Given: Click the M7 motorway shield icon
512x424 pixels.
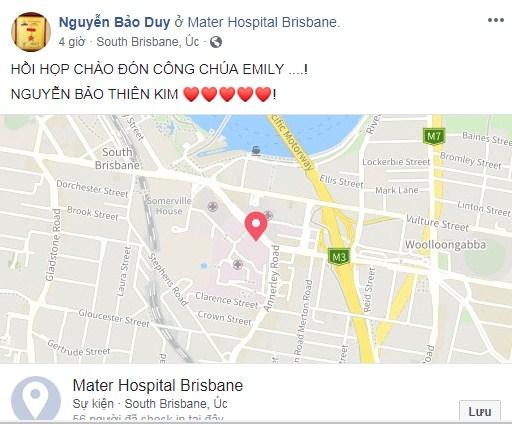Looking at the screenshot, I should (x=434, y=136).
